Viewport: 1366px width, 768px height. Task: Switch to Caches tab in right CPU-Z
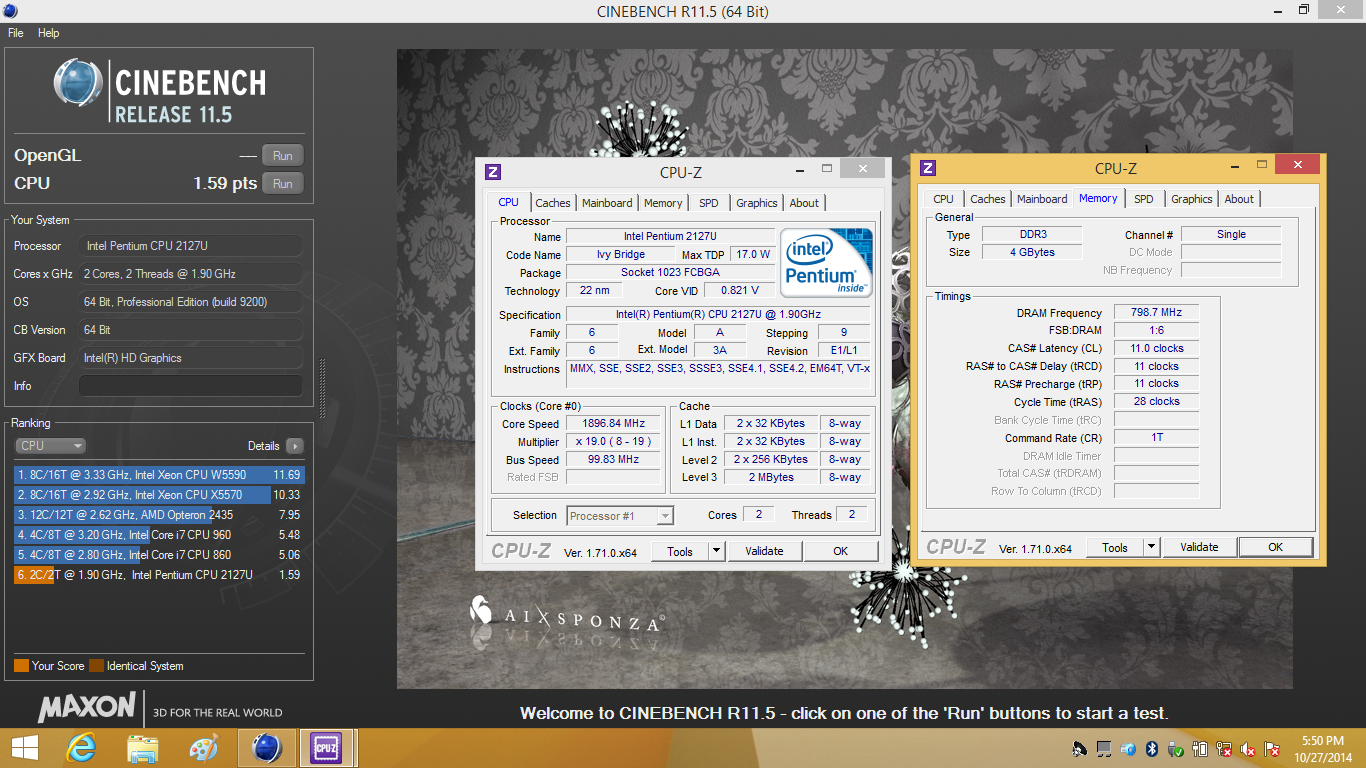click(x=988, y=199)
